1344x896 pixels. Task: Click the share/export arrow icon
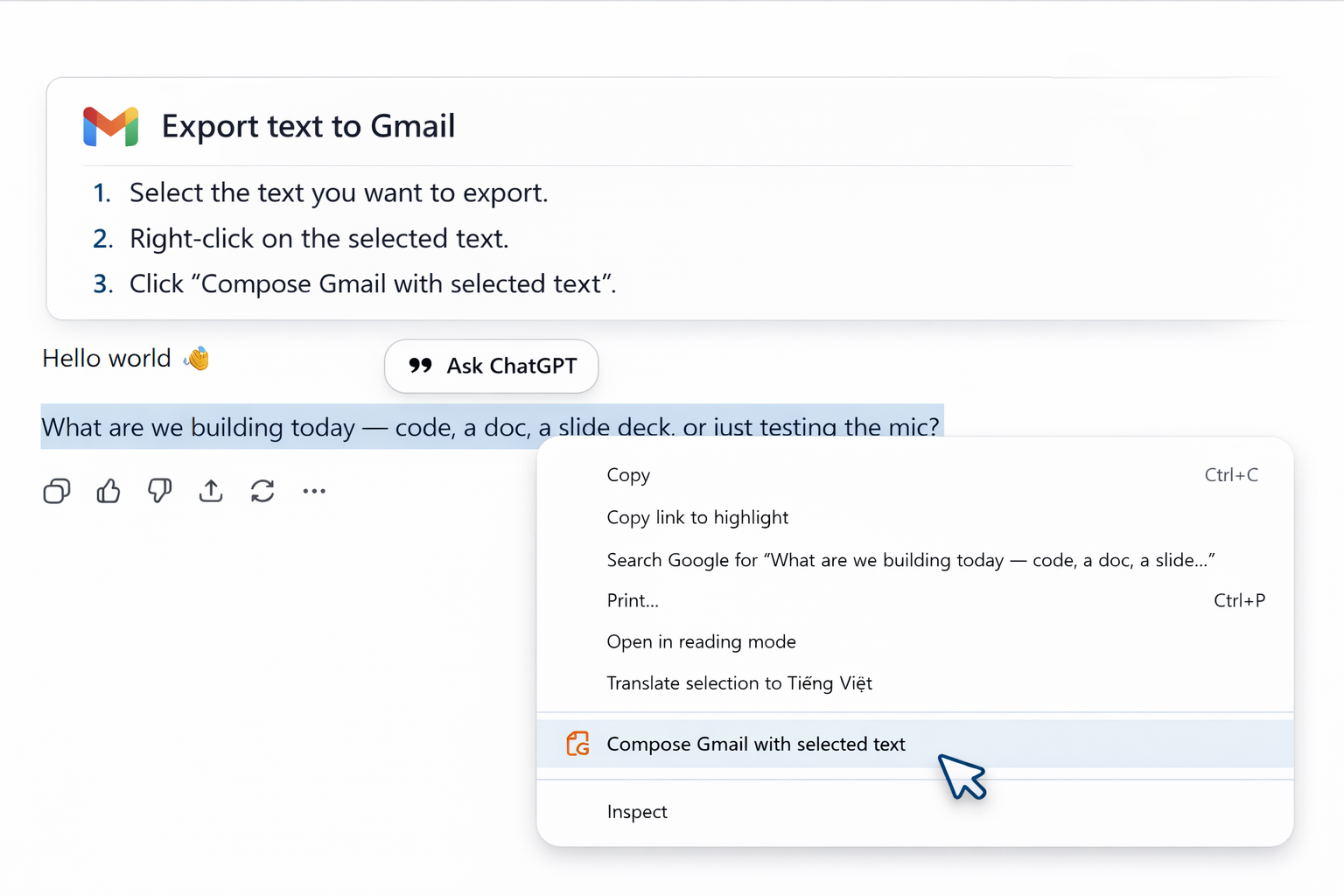point(210,491)
